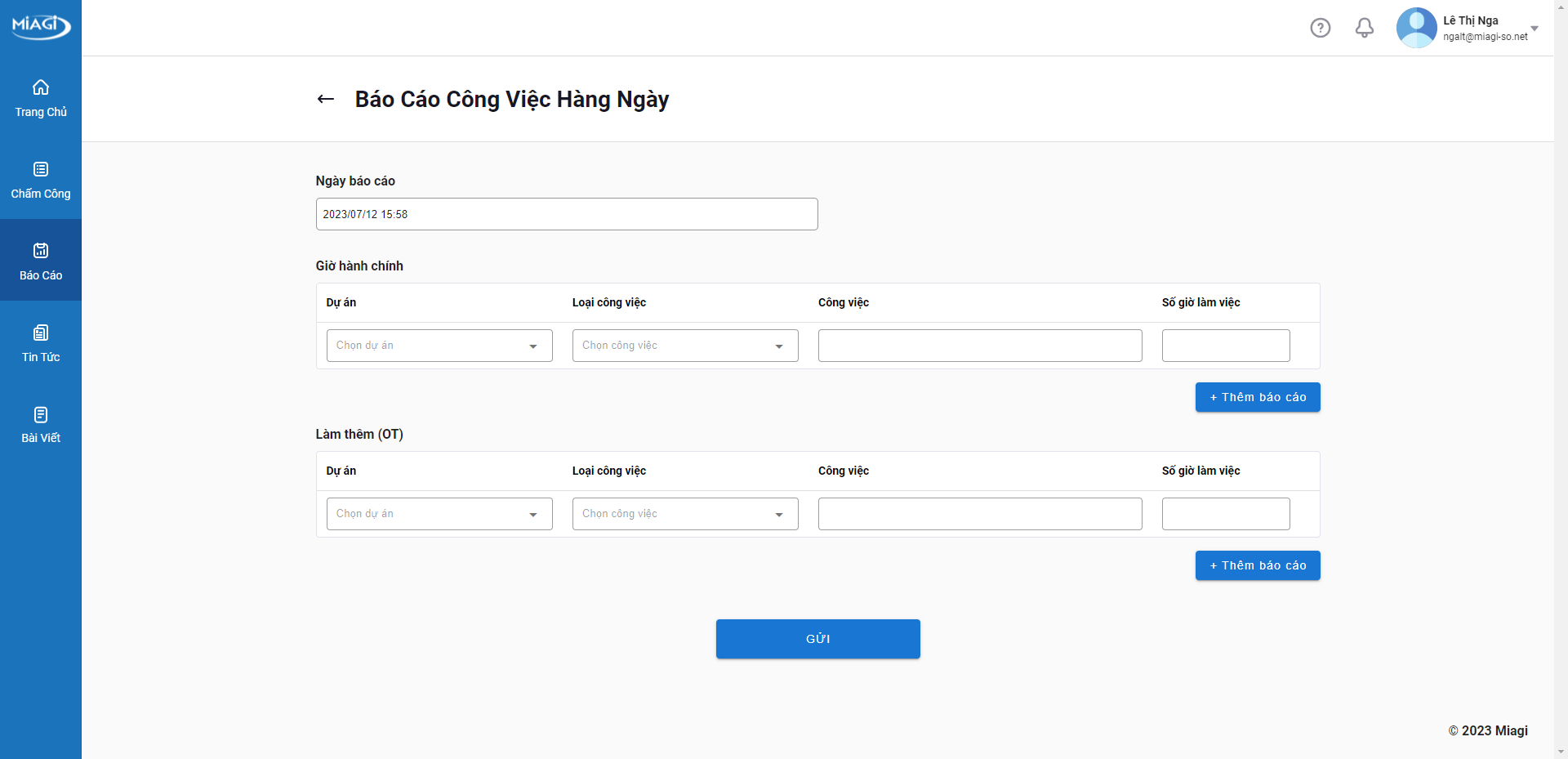
Task: Open the Tin Tức news section
Action: tap(41, 343)
